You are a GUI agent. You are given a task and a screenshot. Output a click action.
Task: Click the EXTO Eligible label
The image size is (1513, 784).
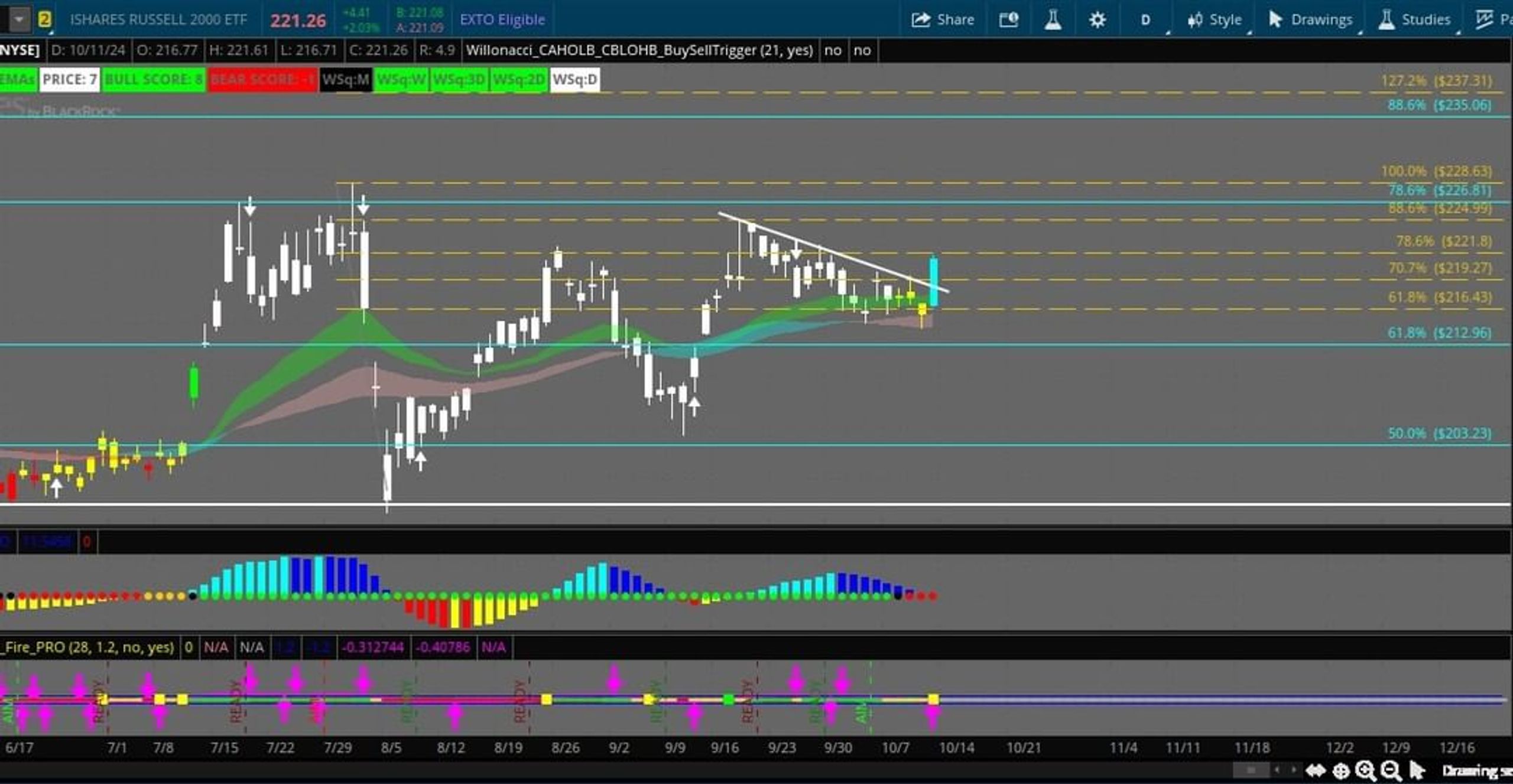pyautogui.click(x=502, y=19)
